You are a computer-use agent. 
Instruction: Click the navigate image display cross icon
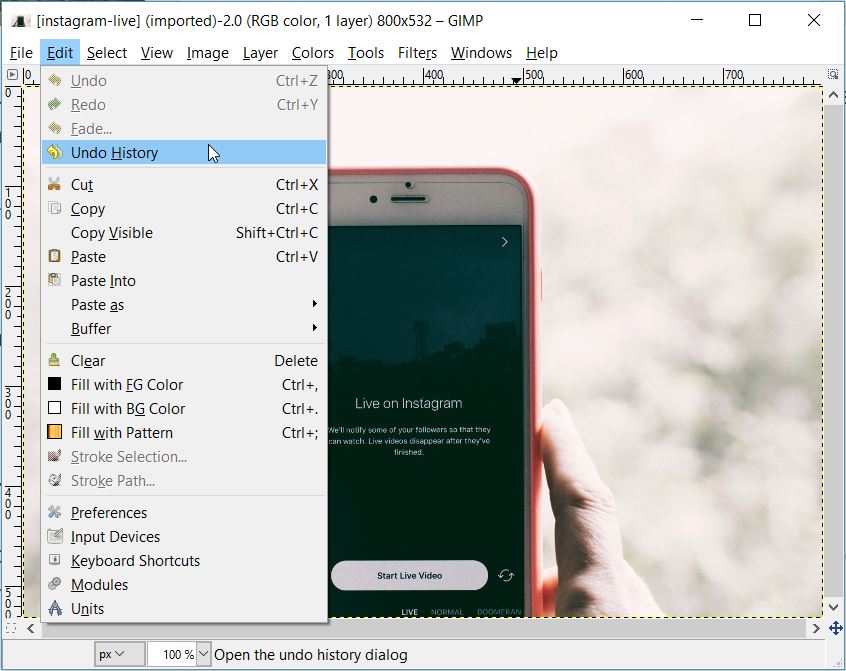pyautogui.click(x=836, y=628)
